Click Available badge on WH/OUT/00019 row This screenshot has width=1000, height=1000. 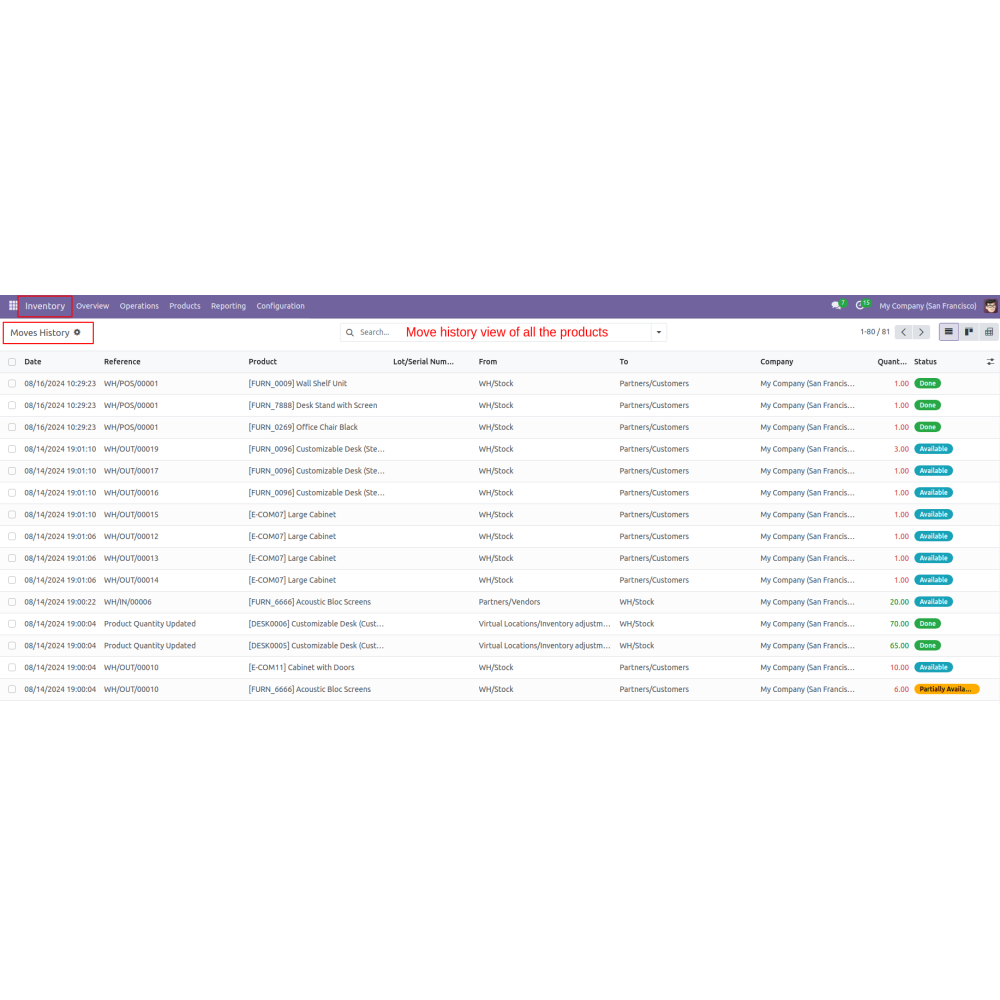pos(933,449)
